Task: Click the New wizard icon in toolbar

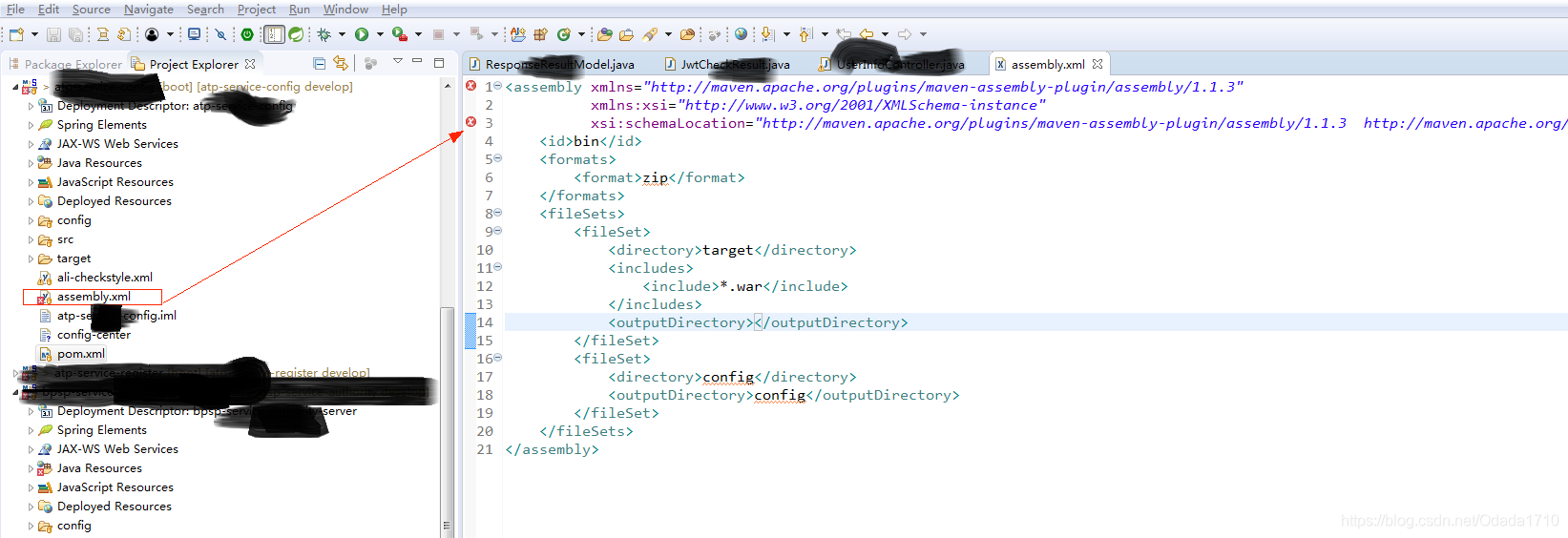Action: (16, 34)
